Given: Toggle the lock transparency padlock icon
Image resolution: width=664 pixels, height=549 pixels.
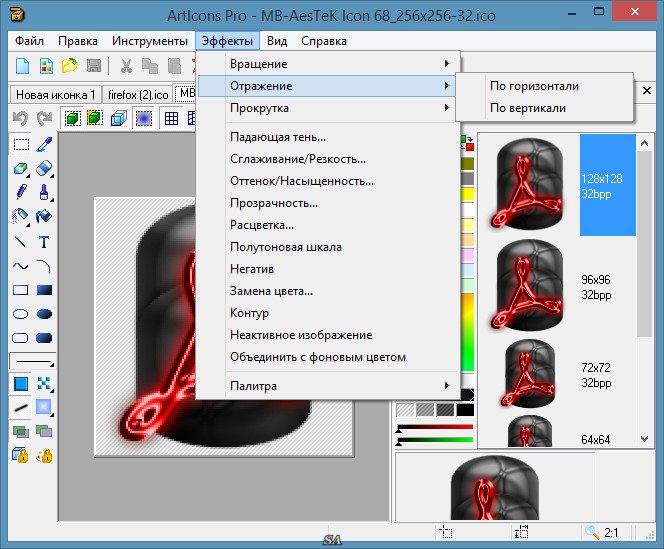Looking at the screenshot, I should (x=21, y=455).
